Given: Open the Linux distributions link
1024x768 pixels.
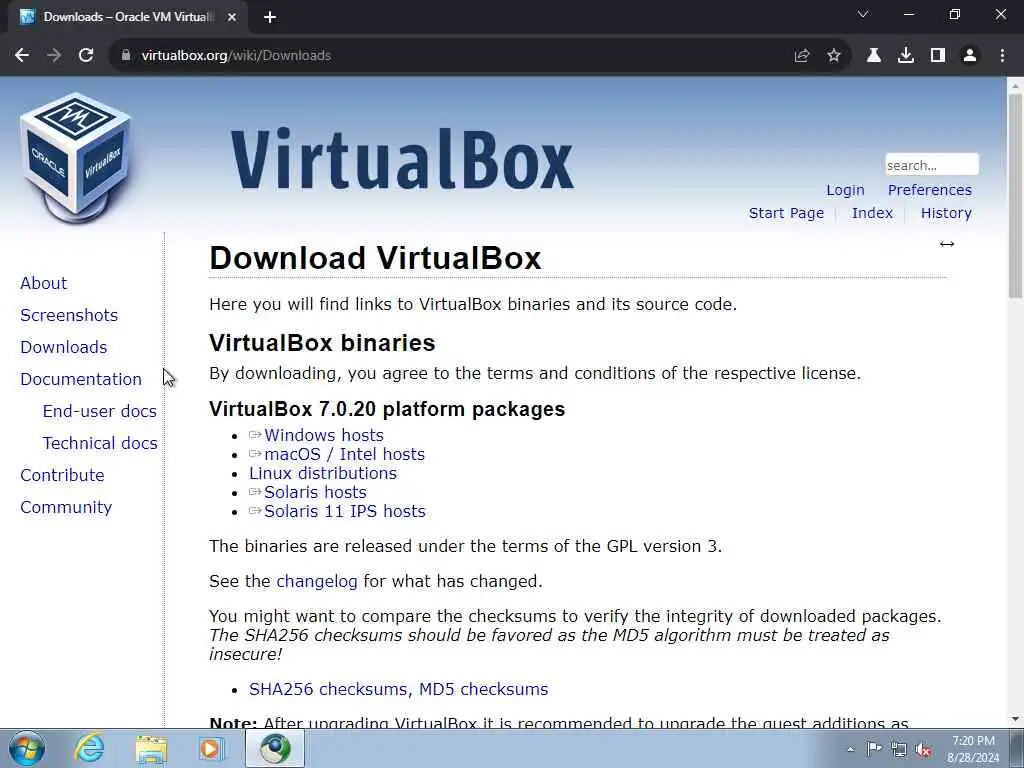Looking at the screenshot, I should pyautogui.click(x=323, y=473).
